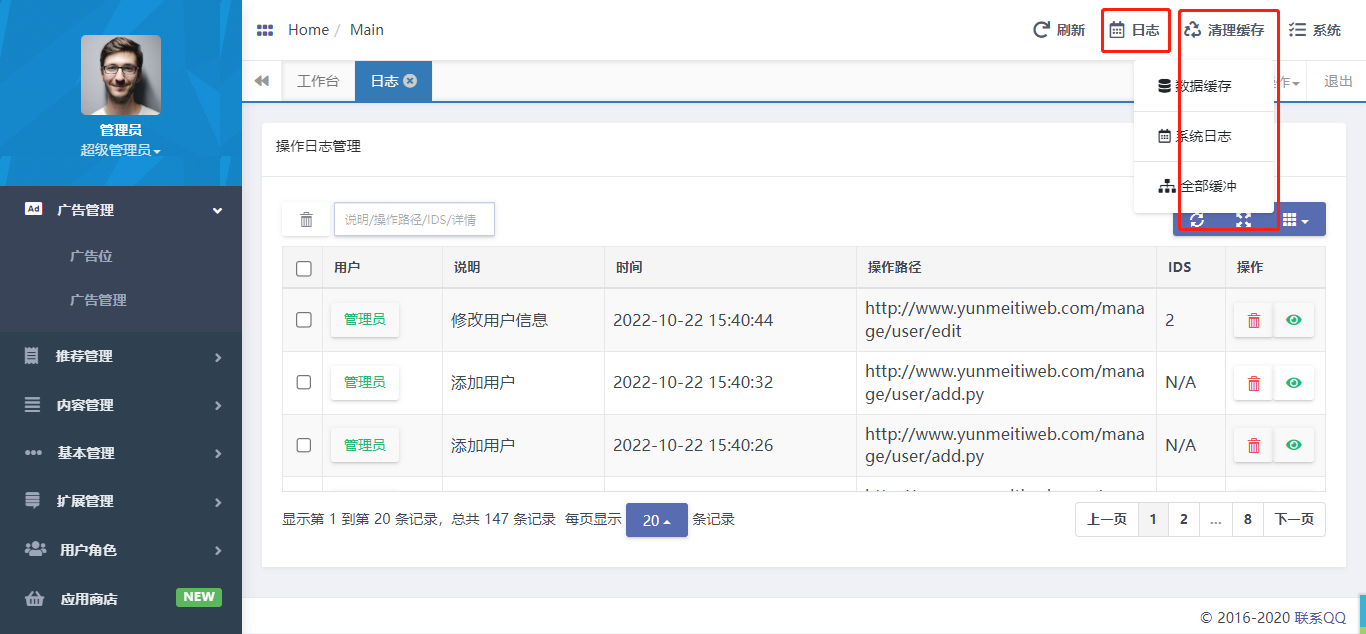1366x634 pixels.
Task: Go to 下一页 in pagination
Action: click(x=1294, y=520)
